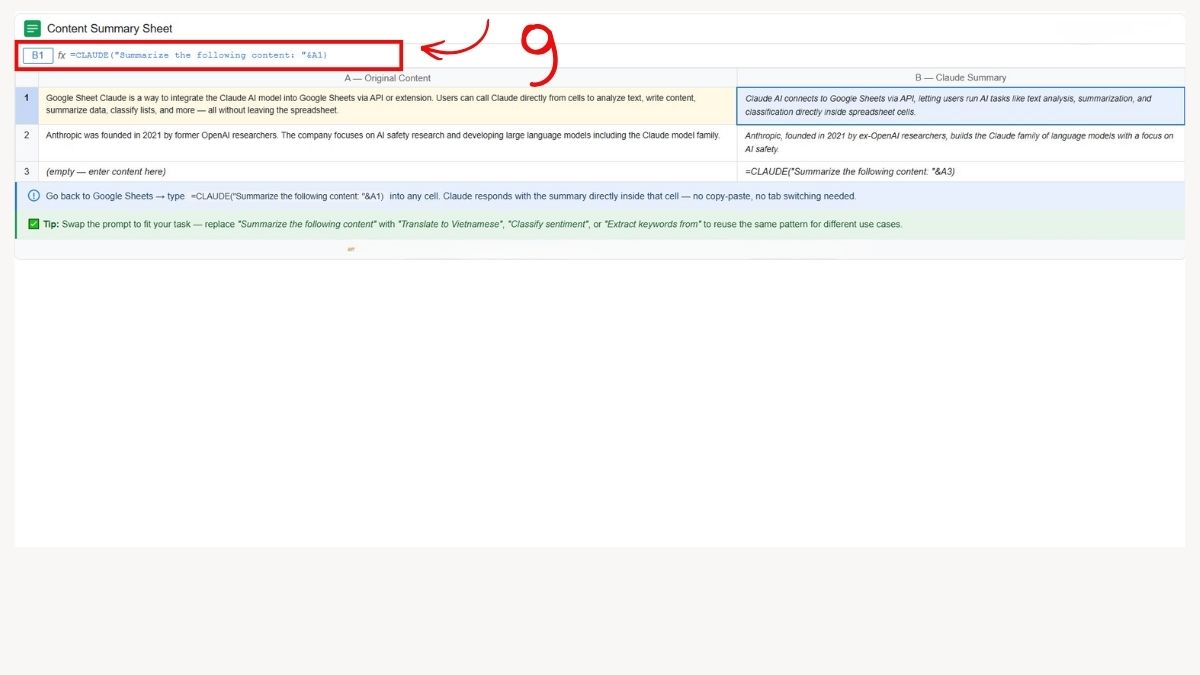Click the fx function symbol
This screenshot has height=675, width=1200.
(61, 55)
